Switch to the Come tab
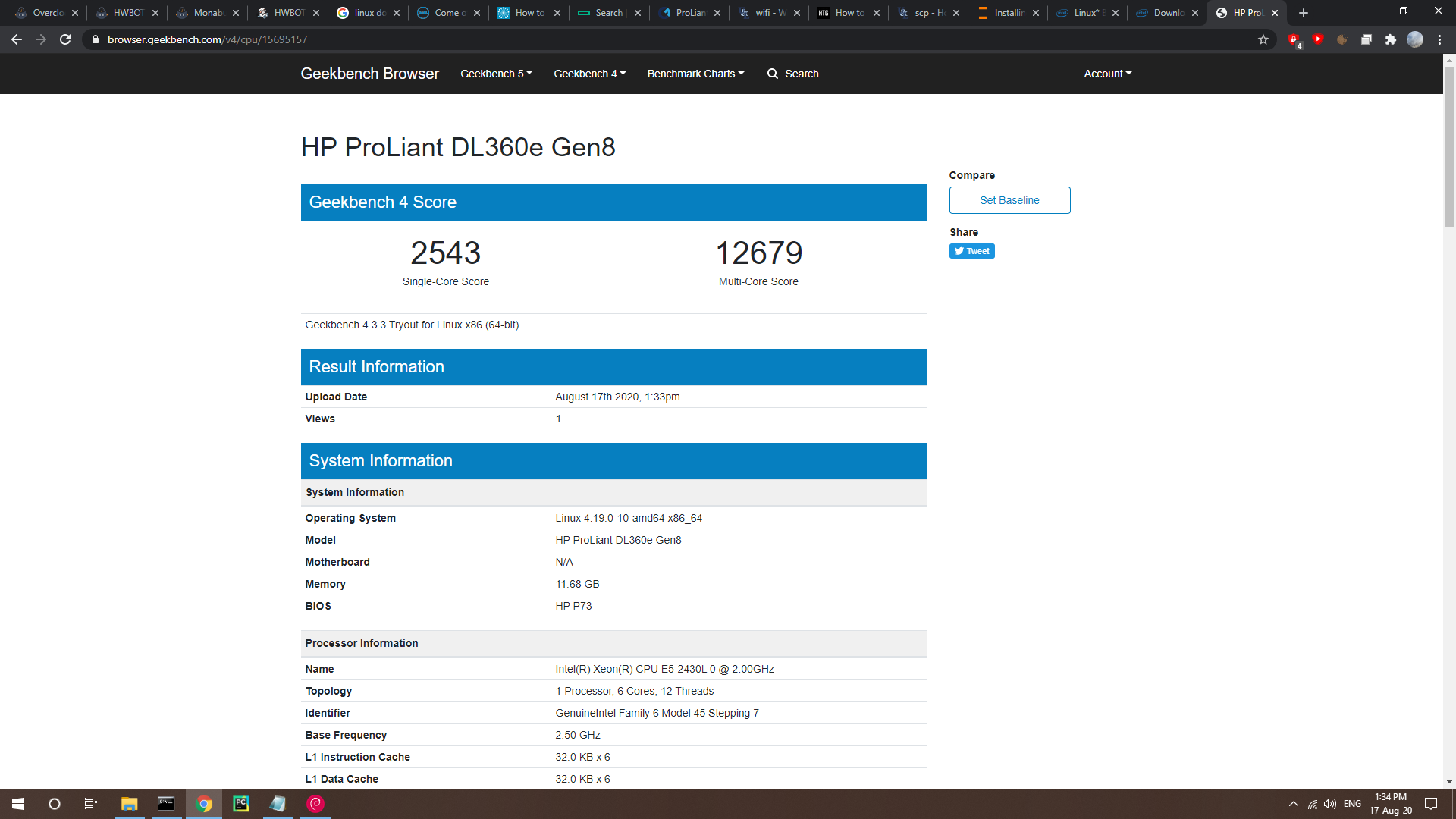The width and height of the screenshot is (1456, 819). pyautogui.click(x=448, y=13)
